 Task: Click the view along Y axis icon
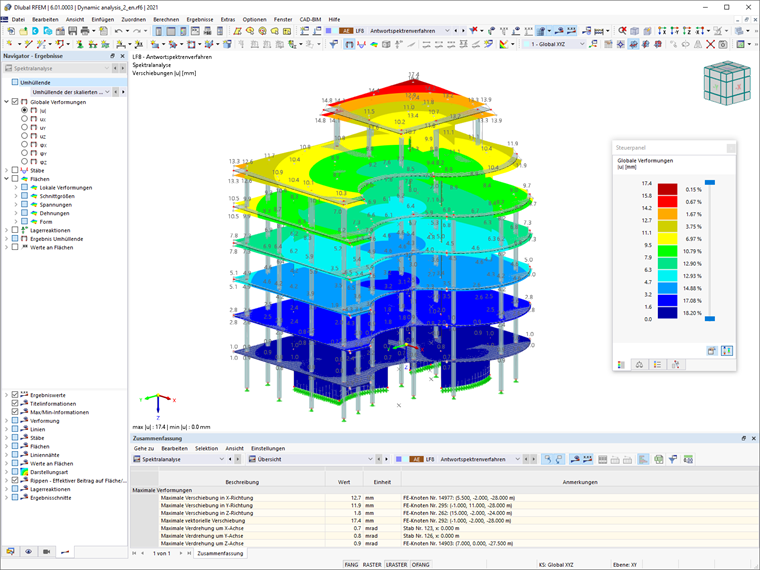[x=674, y=31]
